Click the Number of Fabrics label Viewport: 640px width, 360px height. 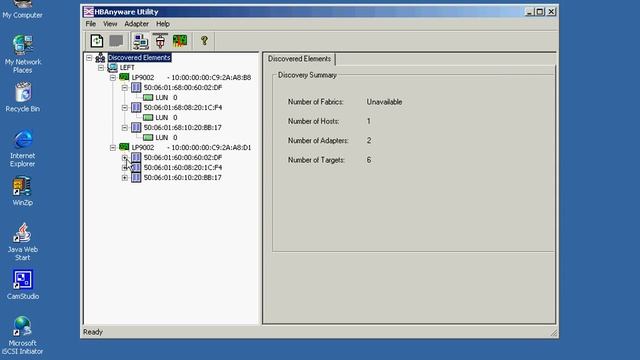(316, 102)
